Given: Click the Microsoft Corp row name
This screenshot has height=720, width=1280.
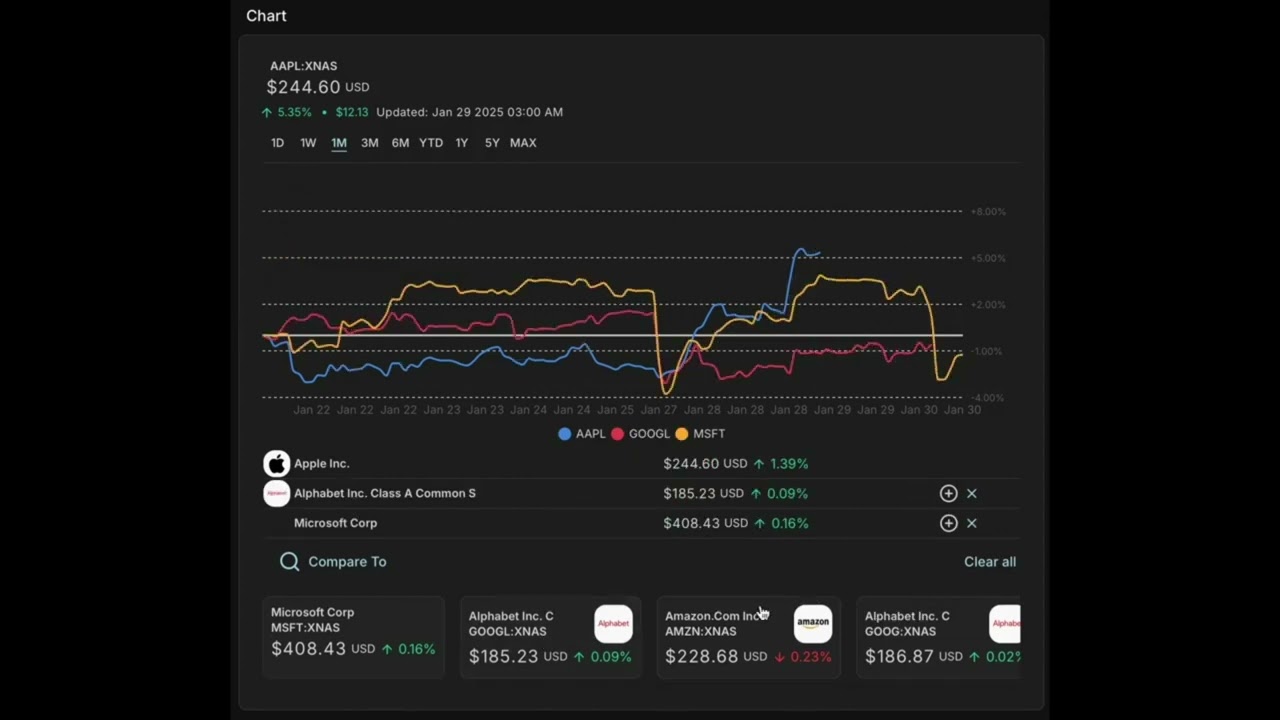Looking at the screenshot, I should point(335,523).
